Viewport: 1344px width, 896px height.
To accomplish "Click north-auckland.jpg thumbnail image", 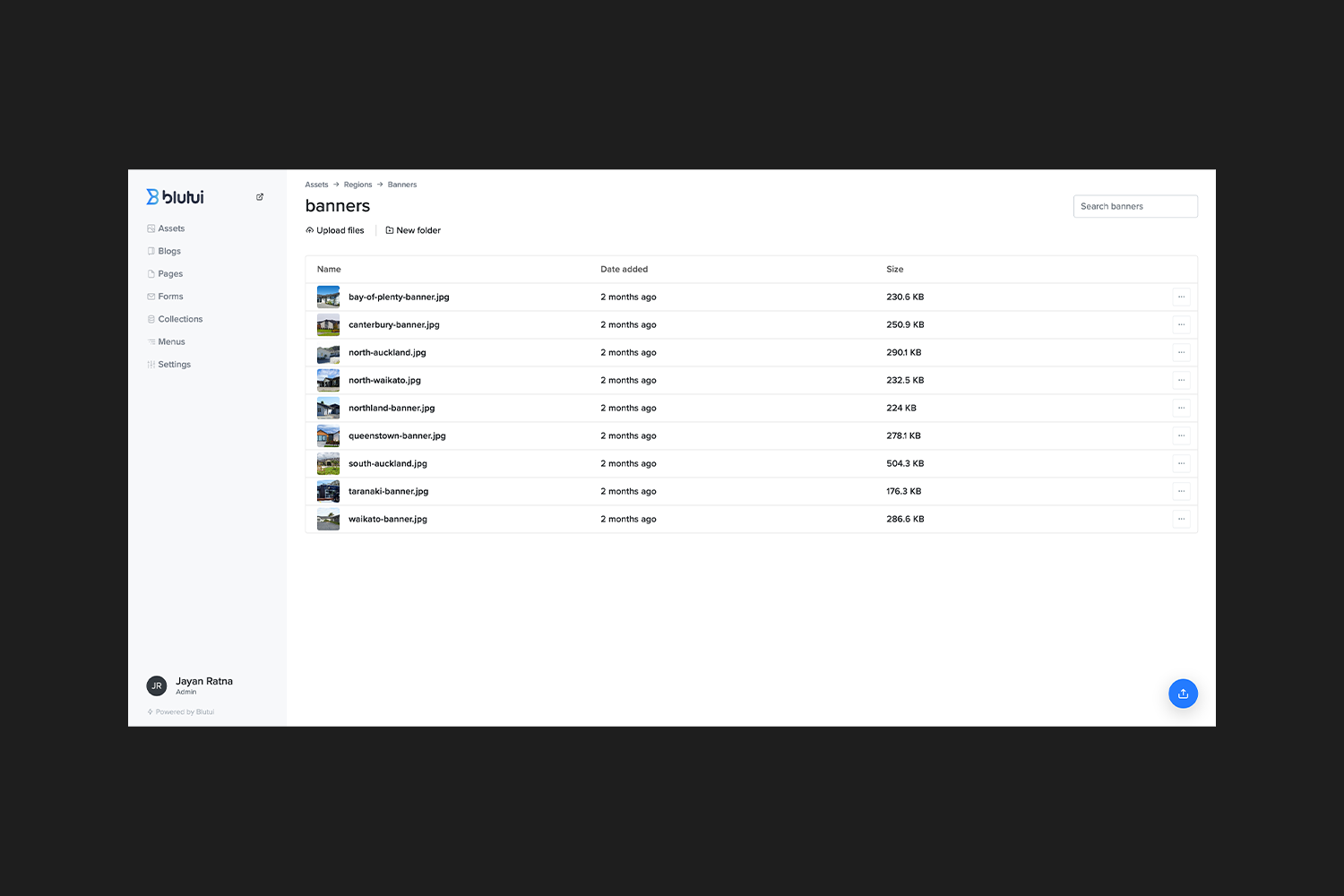I will 328,352.
